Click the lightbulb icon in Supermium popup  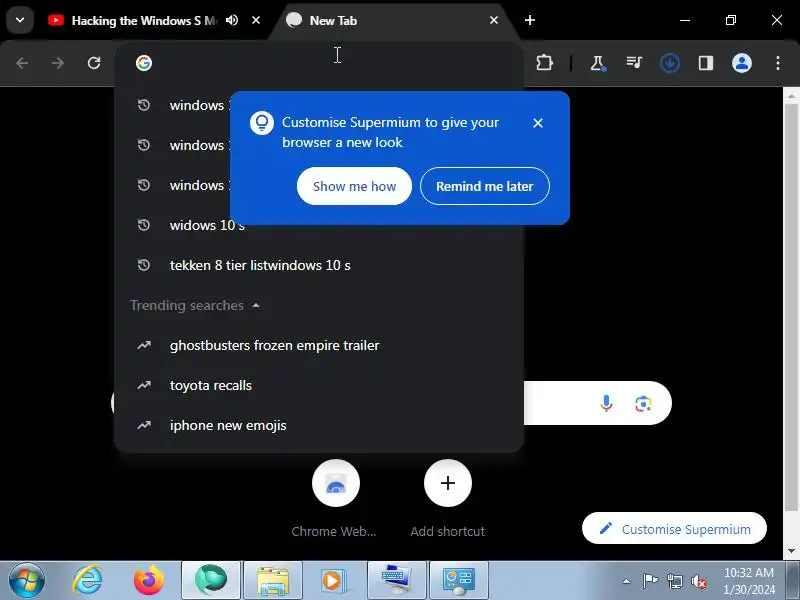262,123
